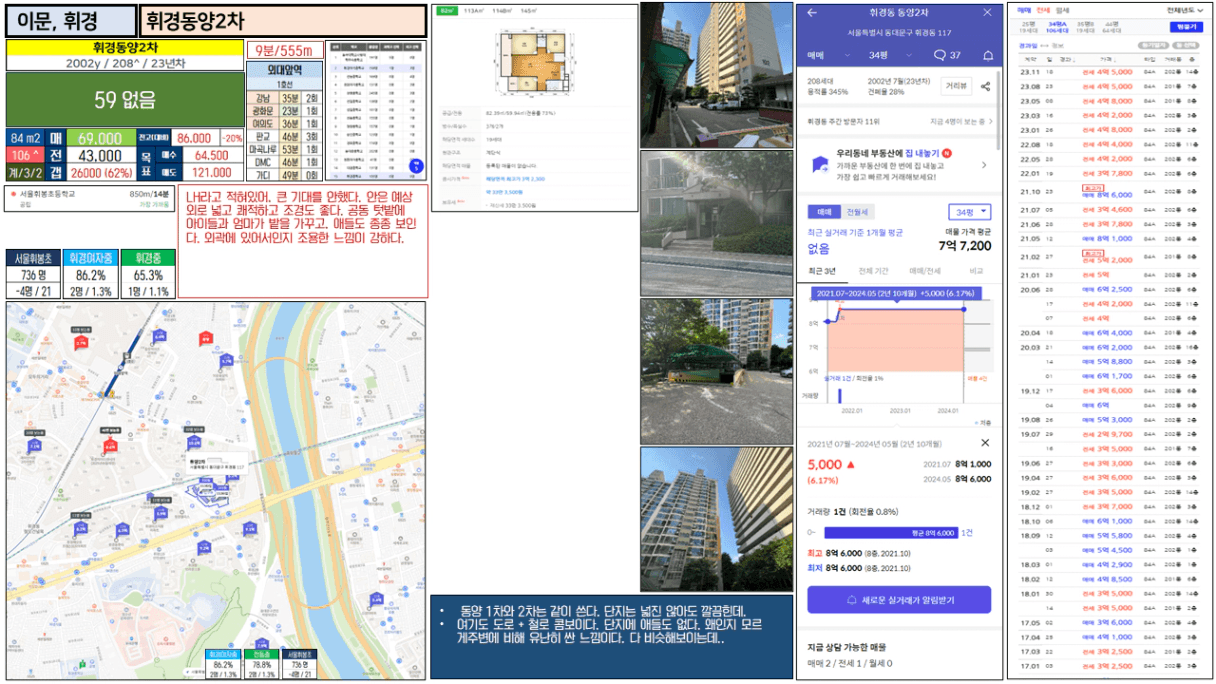
Task: Click the 휘경동양2차 title box
Action: coord(284,20)
